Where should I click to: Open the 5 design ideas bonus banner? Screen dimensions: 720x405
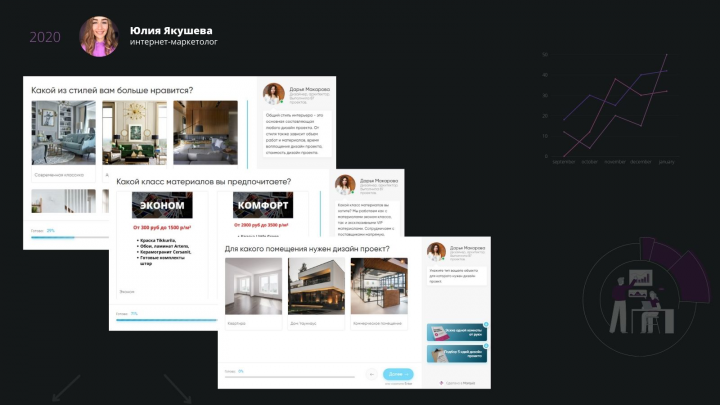[457, 354]
